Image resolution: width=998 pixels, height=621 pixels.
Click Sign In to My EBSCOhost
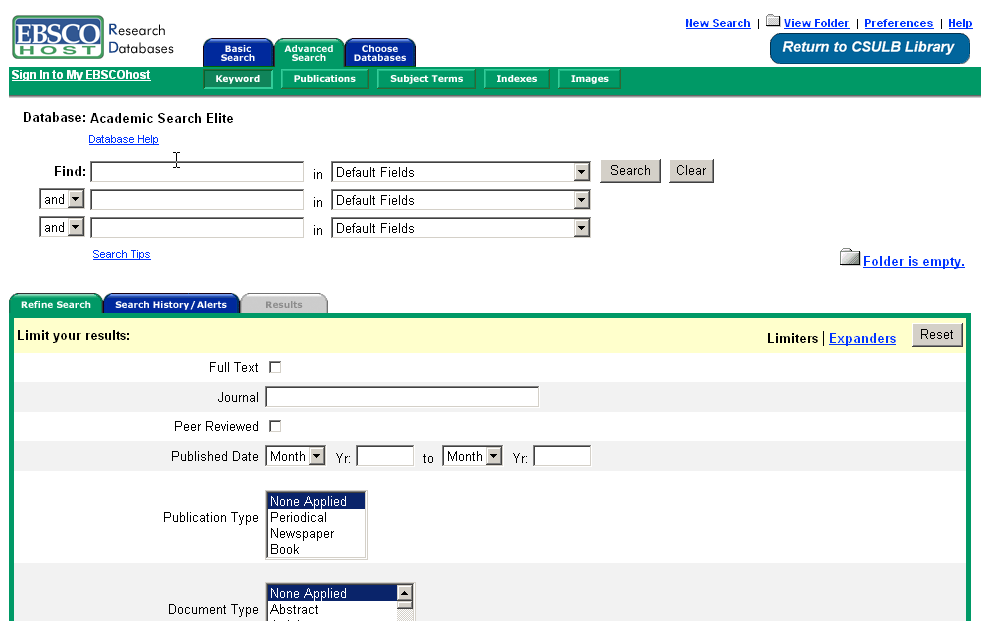click(x=81, y=75)
